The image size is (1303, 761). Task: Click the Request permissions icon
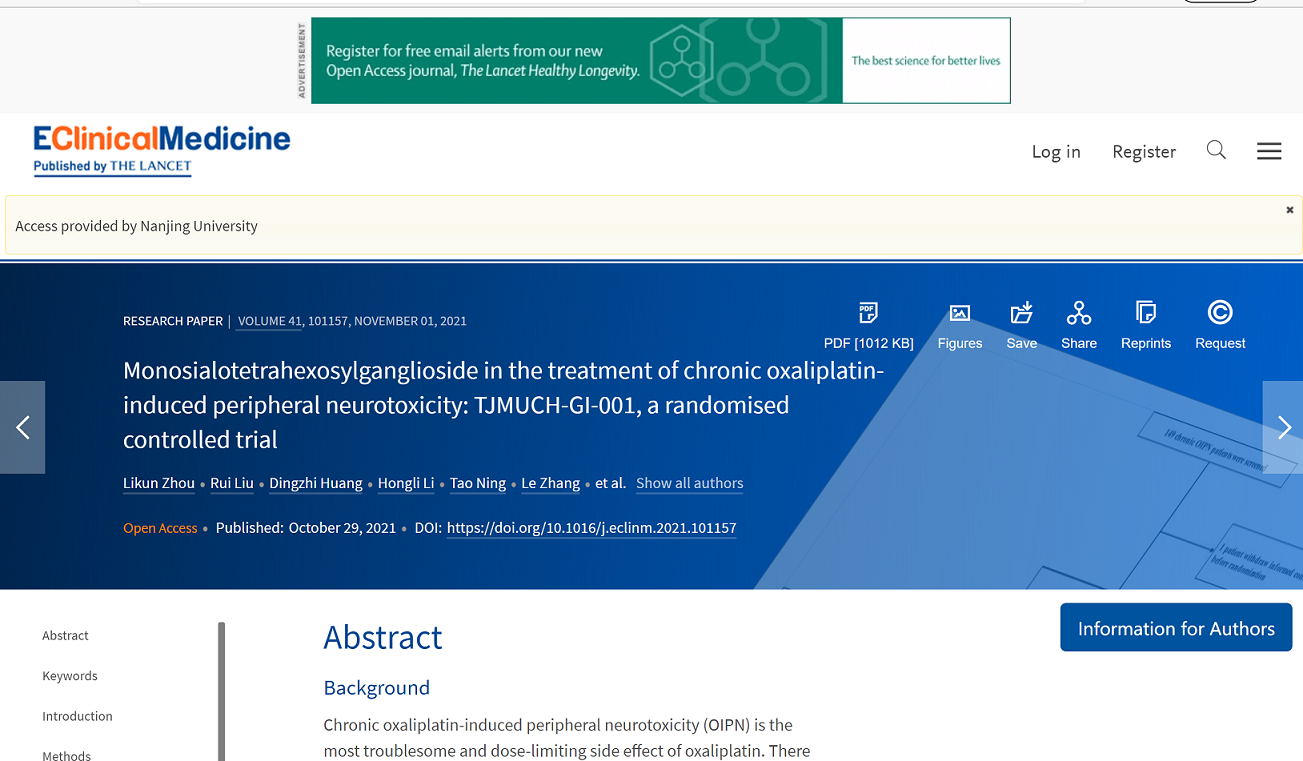(1220, 325)
